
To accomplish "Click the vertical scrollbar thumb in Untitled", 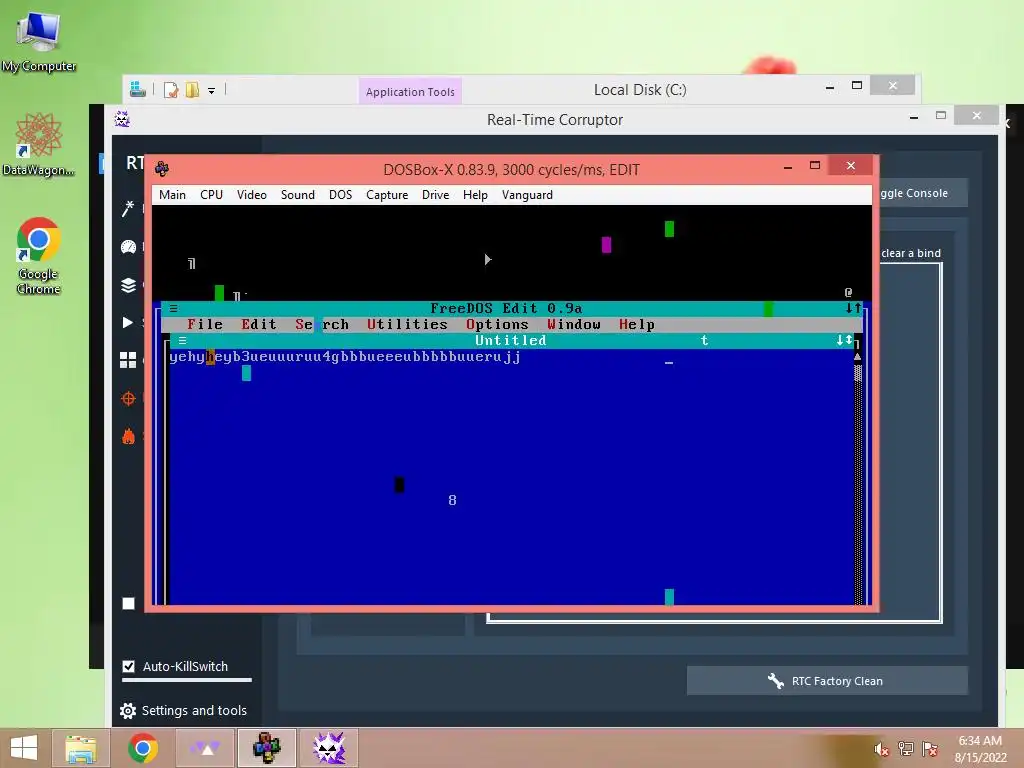I will click(x=857, y=373).
